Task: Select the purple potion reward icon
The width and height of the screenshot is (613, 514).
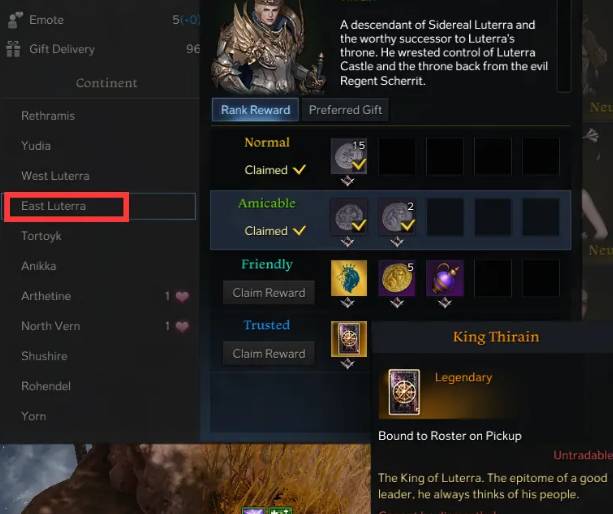Action: pos(445,278)
